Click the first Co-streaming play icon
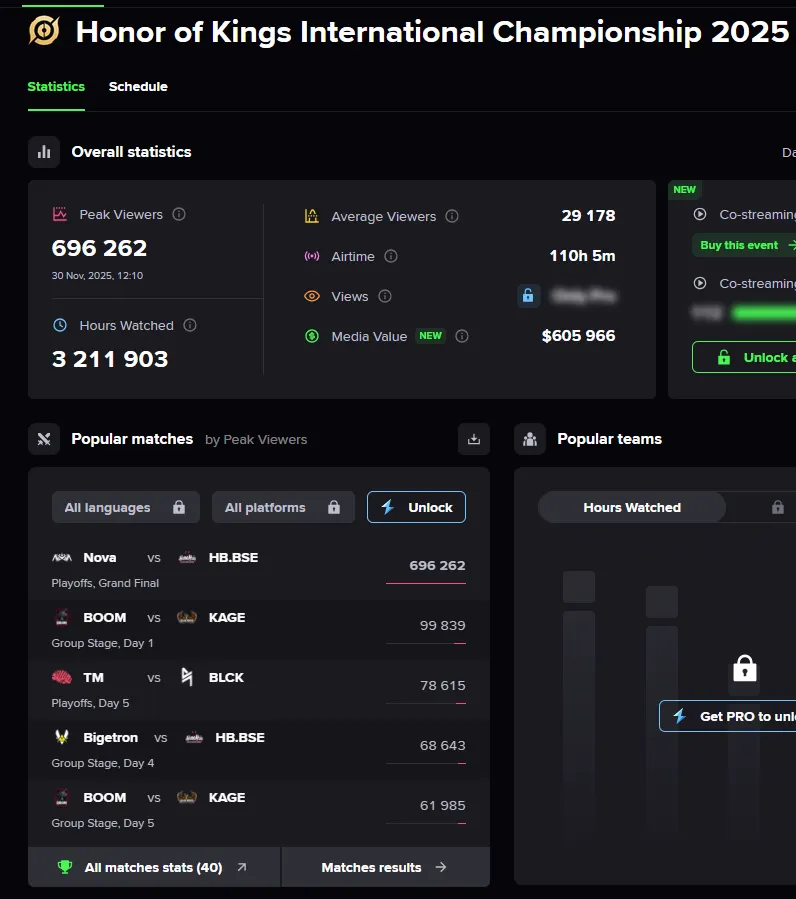This screenshot has height=899, width=796. point(700,214)
